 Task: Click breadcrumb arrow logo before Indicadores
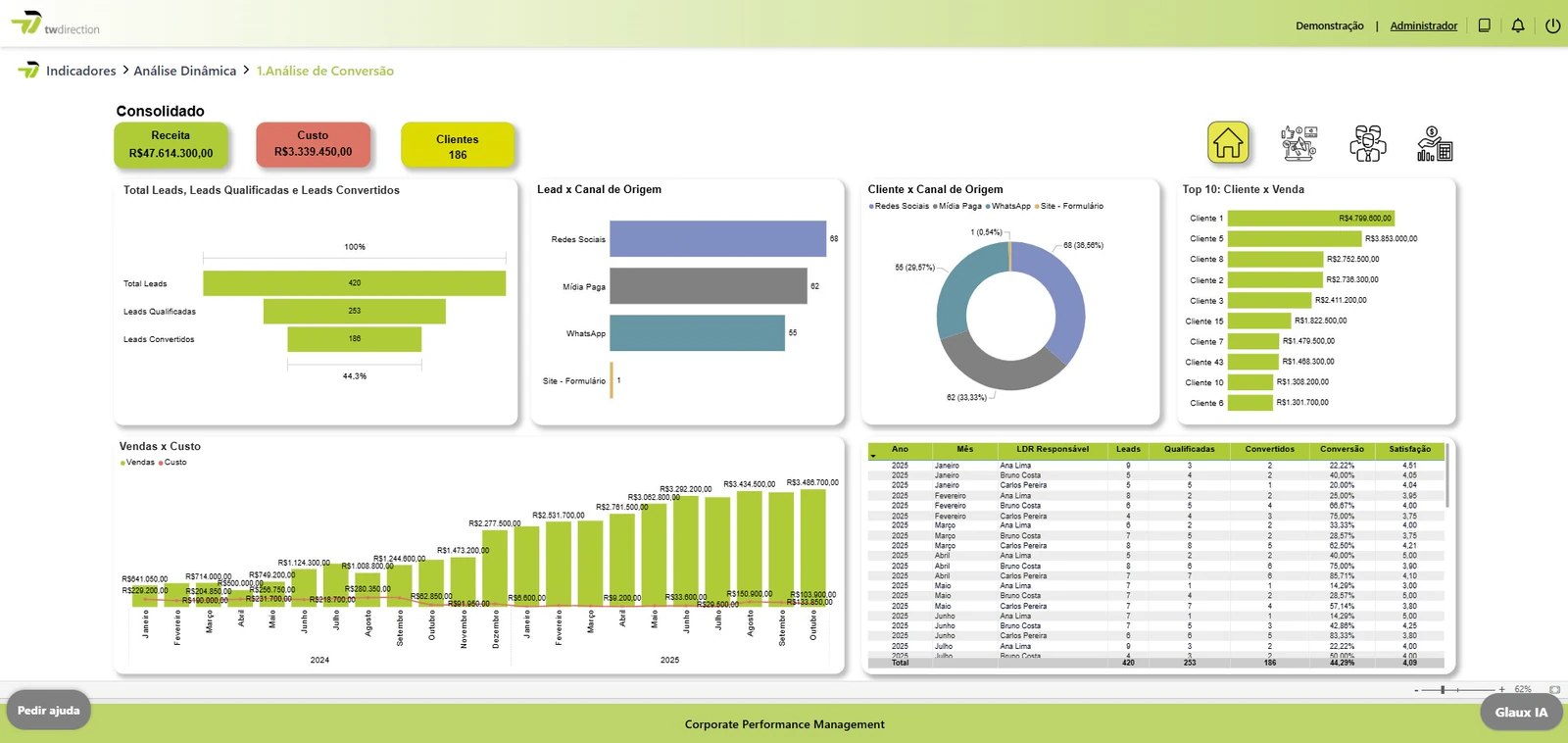pyautogui.click(x=28, y=70)
